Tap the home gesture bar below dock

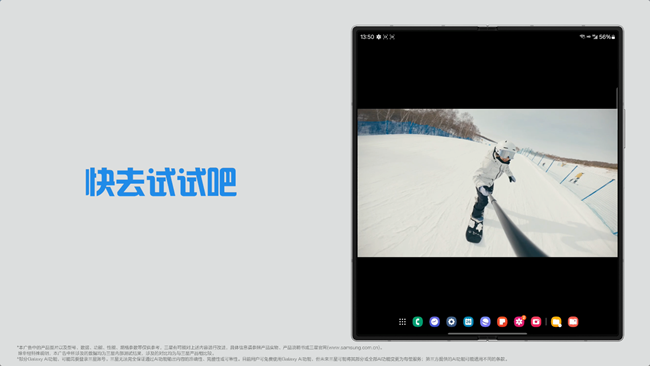(488, 333)
